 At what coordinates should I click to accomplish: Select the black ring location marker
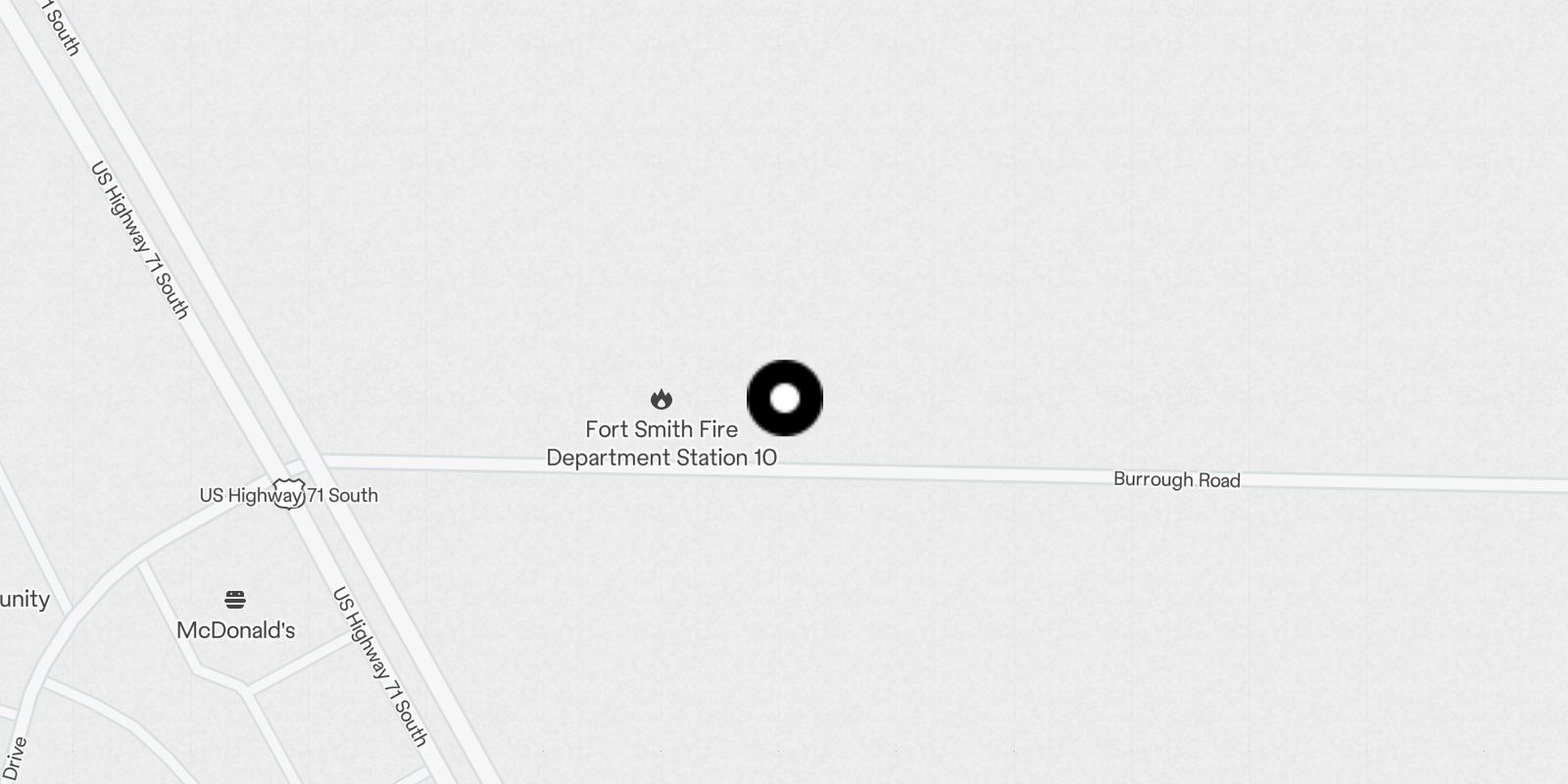pyautogui.click(x=785, y=398)
